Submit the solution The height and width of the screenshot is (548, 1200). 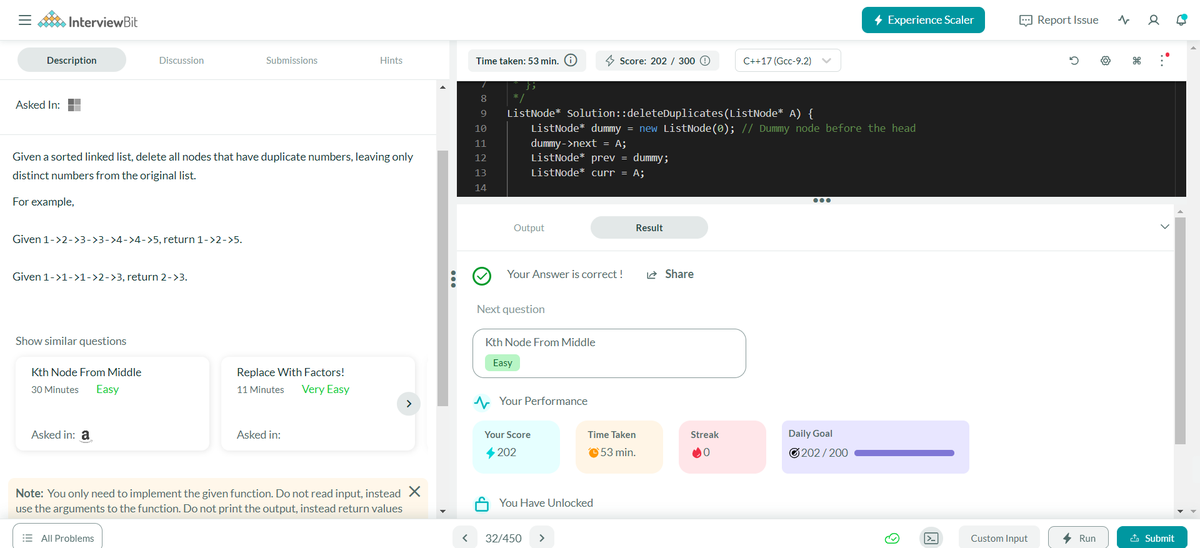tap(1151, 538)
